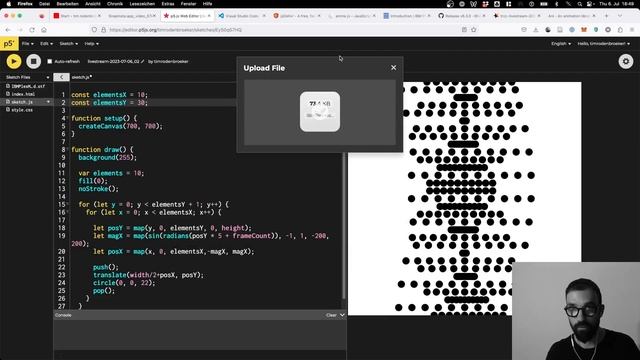Click the battery icon in menu bar
The width and height of the screenshot is (640, 360).
pyautogui.click(x=544, y=4)
